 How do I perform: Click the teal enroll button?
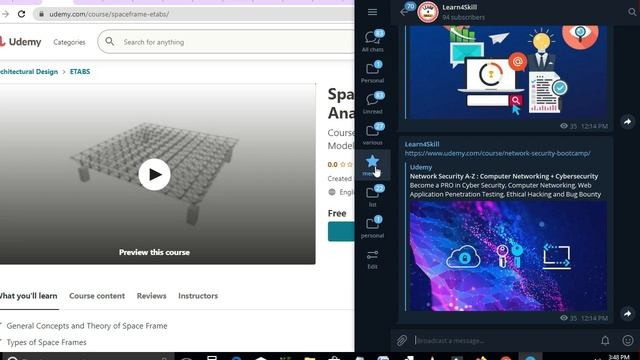click(x=341, y=231)
